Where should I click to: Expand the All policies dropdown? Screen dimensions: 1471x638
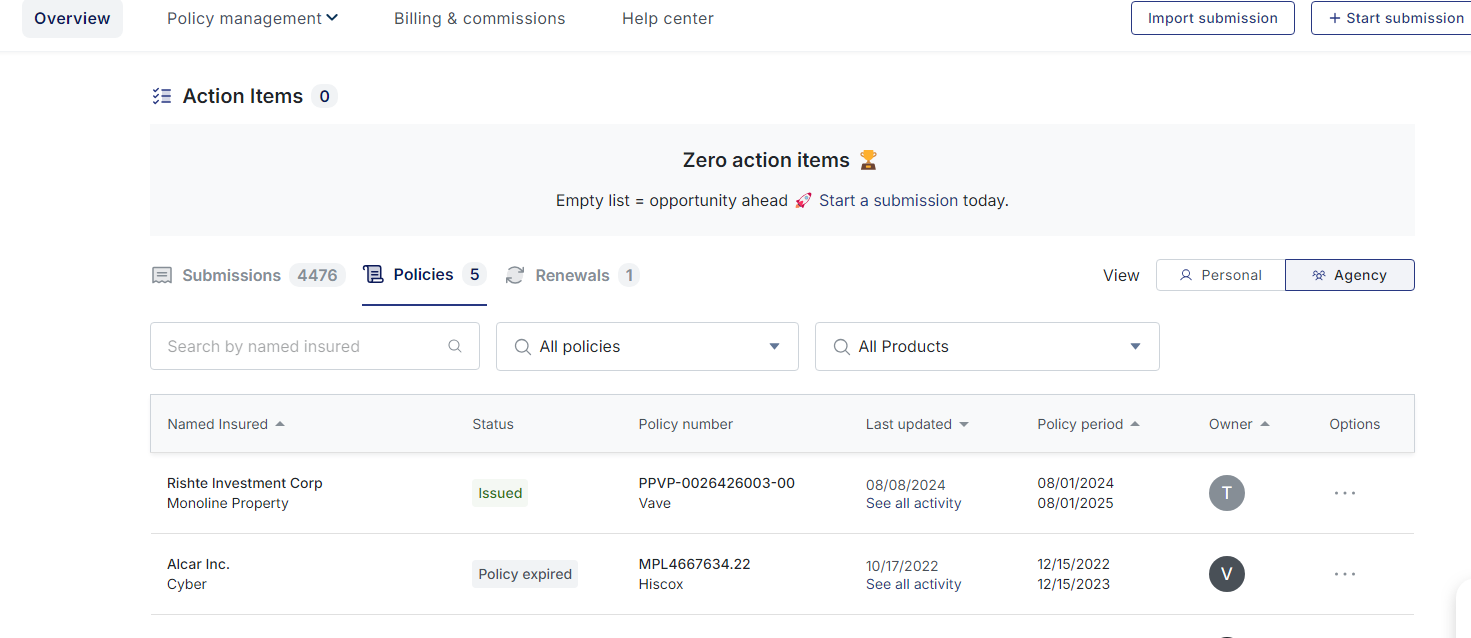pyautogui.click(x=647, y=347)
